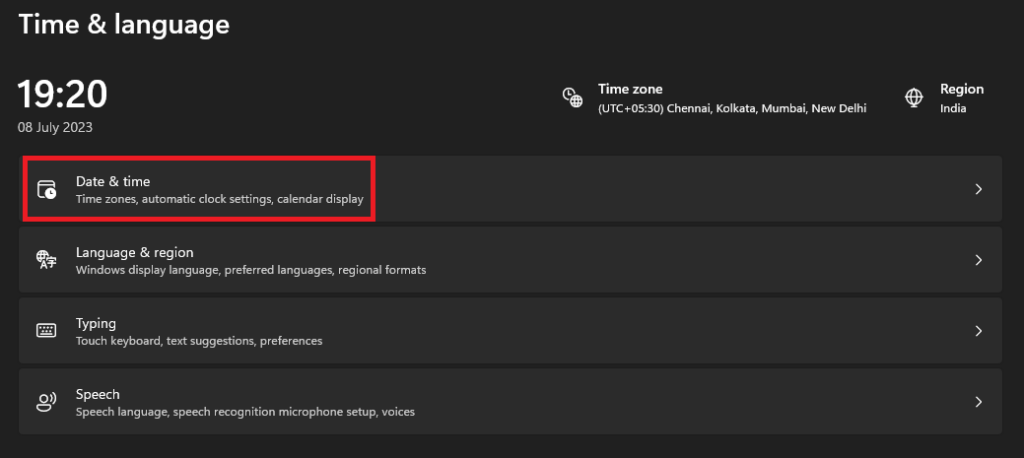The width and height of the screenshot is (1024, 458).
Task: Click the Speech microphone person icon
Action: pyautogui.click(x=47, y=402)
